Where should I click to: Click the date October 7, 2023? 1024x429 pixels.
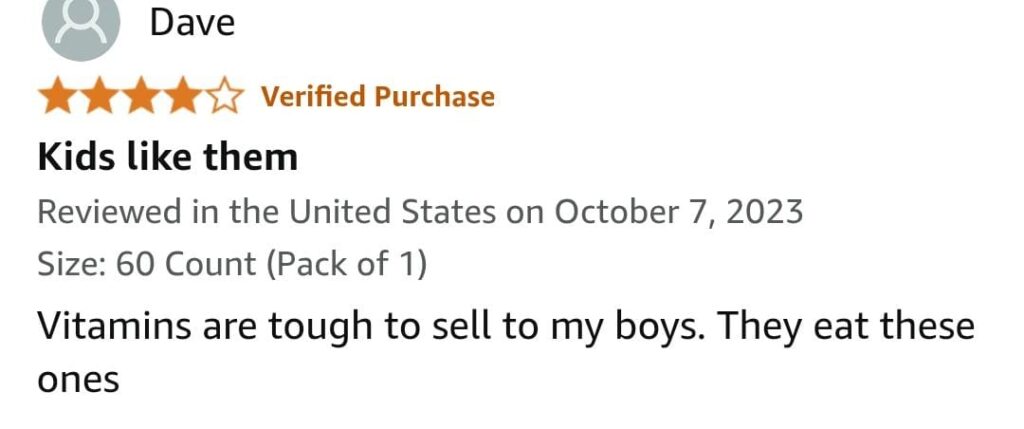[x=678, y=212]
